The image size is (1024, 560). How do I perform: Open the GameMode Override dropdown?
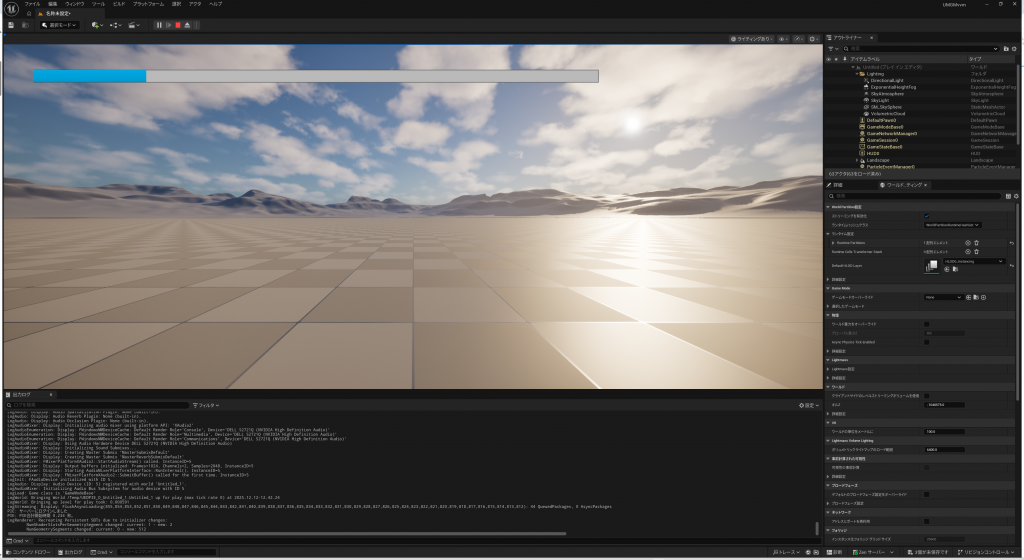click(943, 297)
